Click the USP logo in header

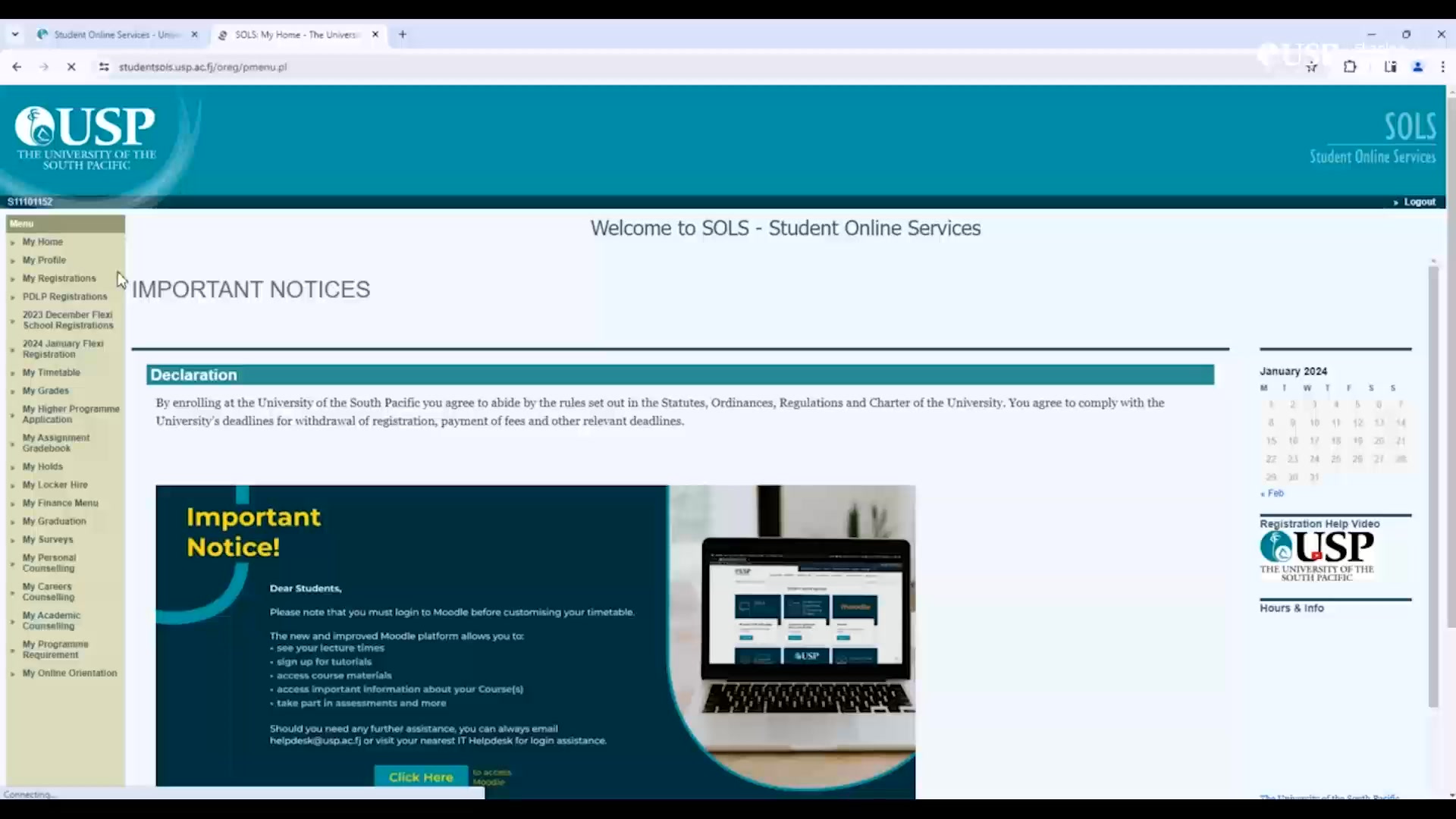[85, 138]
